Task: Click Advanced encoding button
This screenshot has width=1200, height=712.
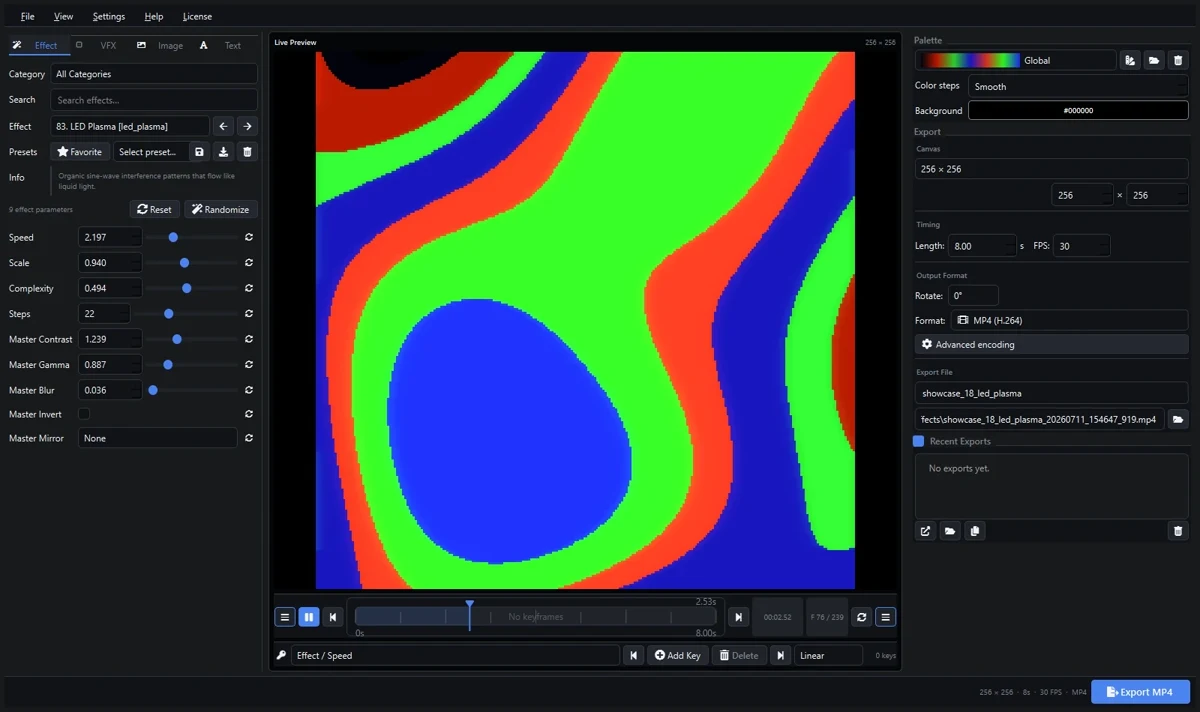Action: 1052,344
